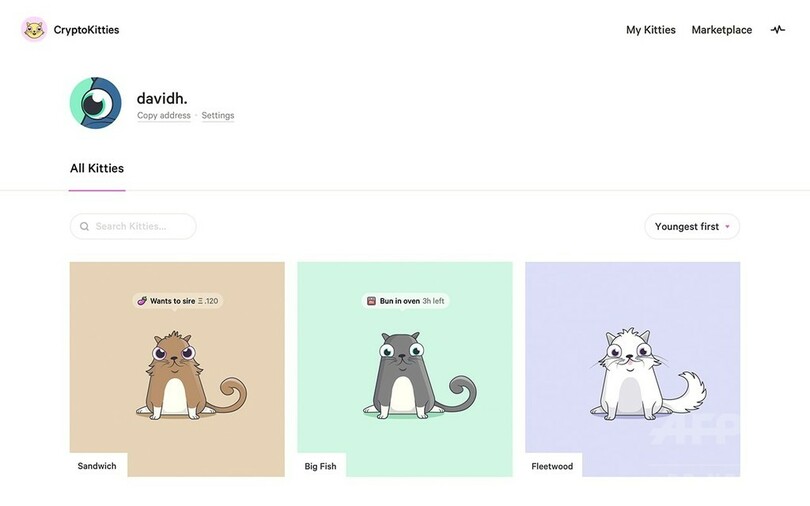Click the oven icon on Big Fish's badge
This screenshot has height=506, width=810.
click(371, 300)
